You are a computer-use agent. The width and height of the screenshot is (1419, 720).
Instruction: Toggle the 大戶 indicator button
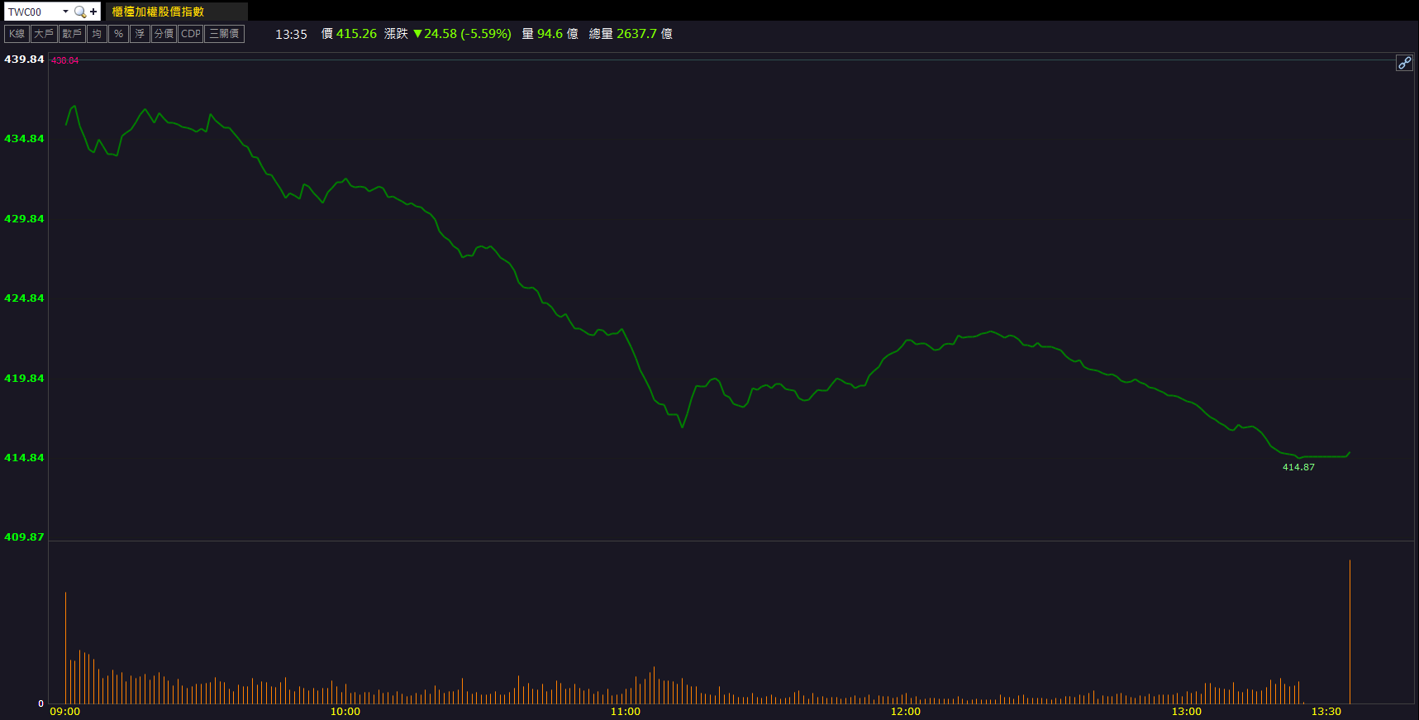[x=43, y=34]
